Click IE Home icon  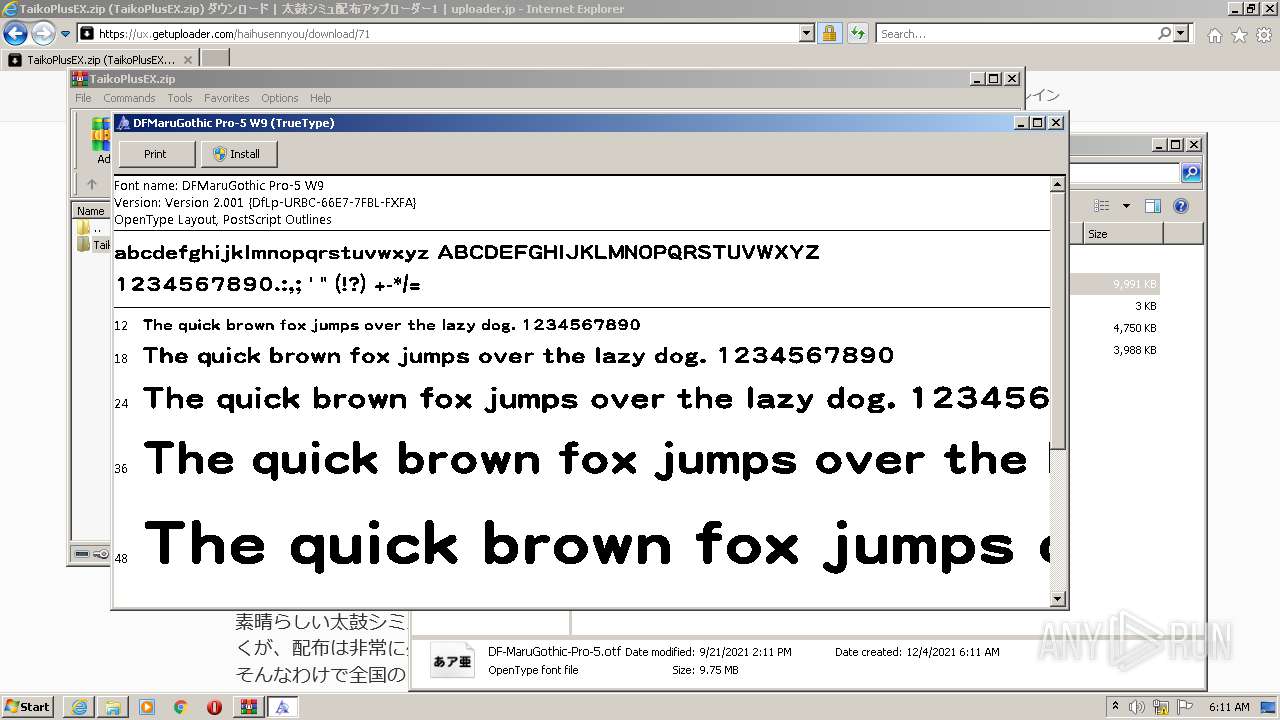point(1214,35)
